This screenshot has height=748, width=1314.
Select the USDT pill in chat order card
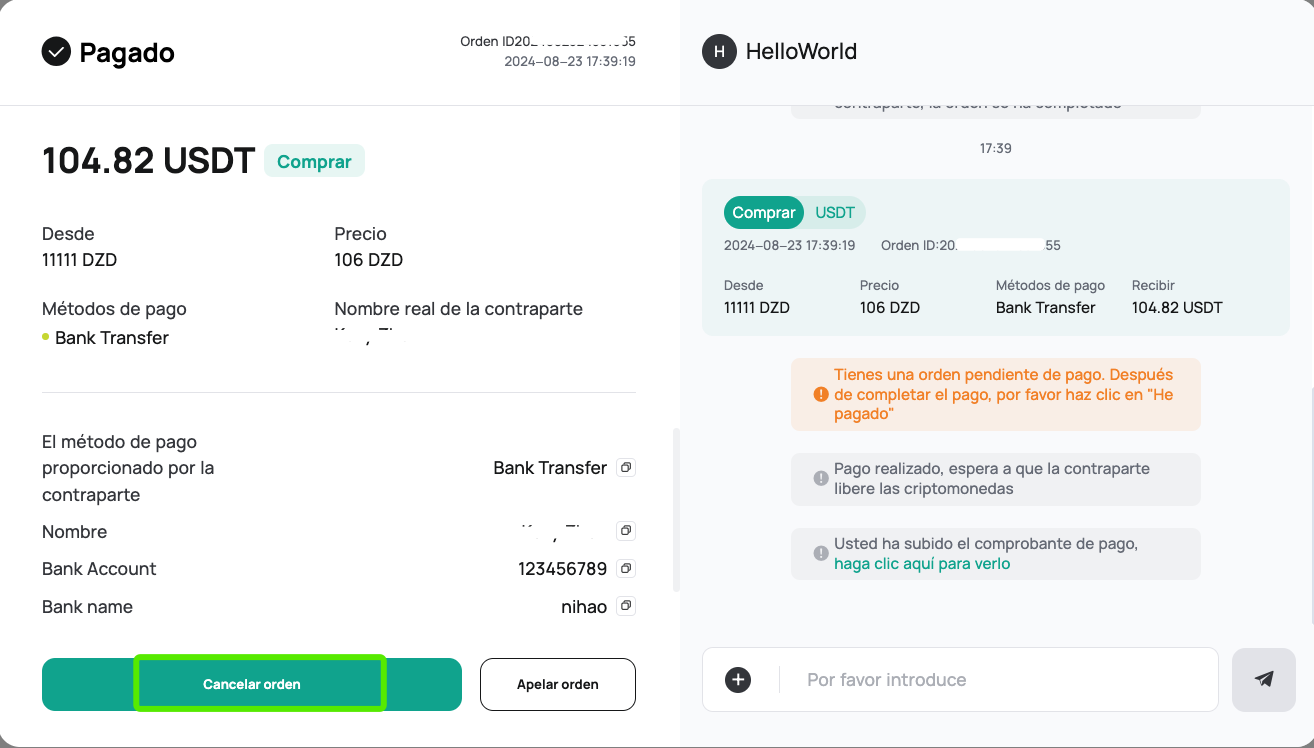pos(835,212)
